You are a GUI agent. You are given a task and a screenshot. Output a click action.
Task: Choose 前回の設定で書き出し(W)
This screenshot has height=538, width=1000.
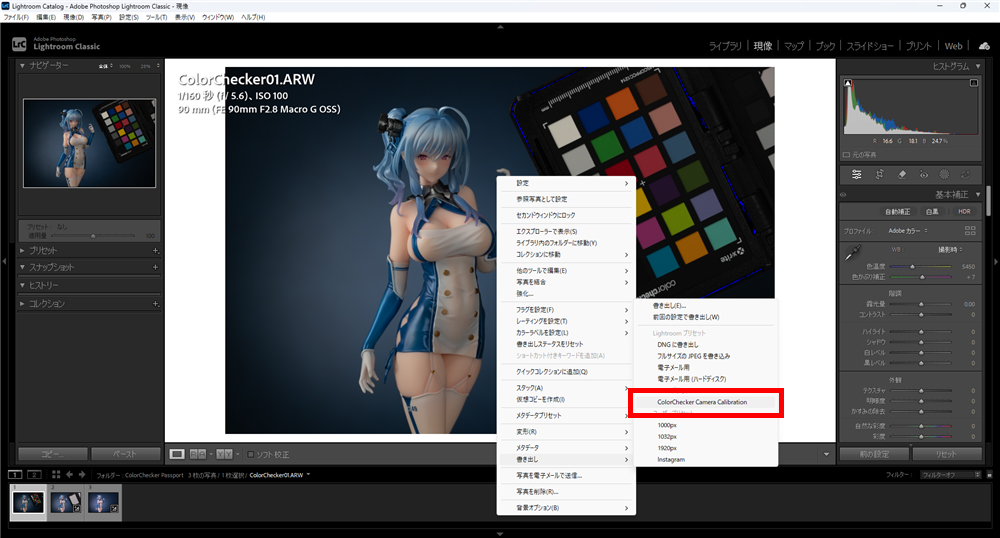[x=686, y=317]
